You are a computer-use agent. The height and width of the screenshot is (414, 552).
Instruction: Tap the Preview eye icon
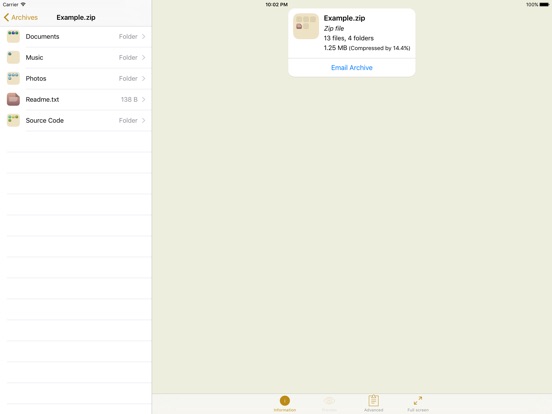pyautogui.click(x=329, y=401)
